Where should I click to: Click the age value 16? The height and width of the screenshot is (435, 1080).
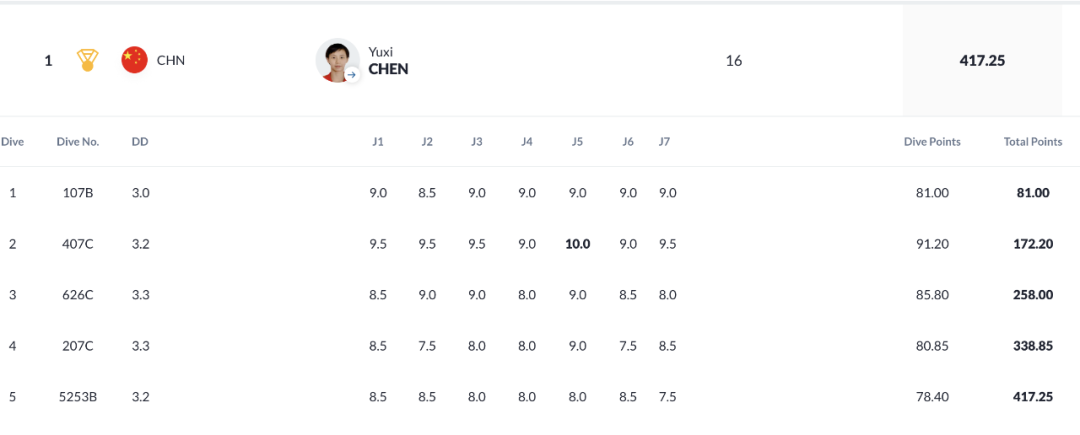(x=734, y=61)
